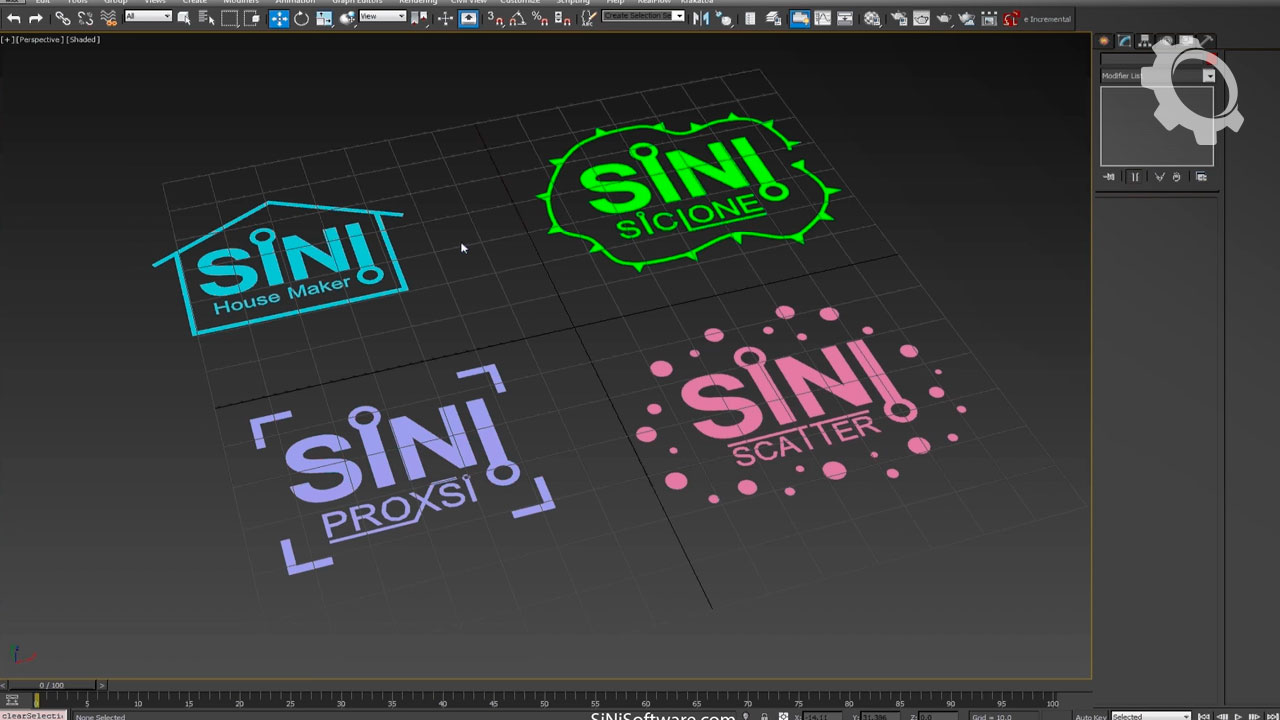Activate the Select and Move tool
1280x720 pixels.
[279, 19]
